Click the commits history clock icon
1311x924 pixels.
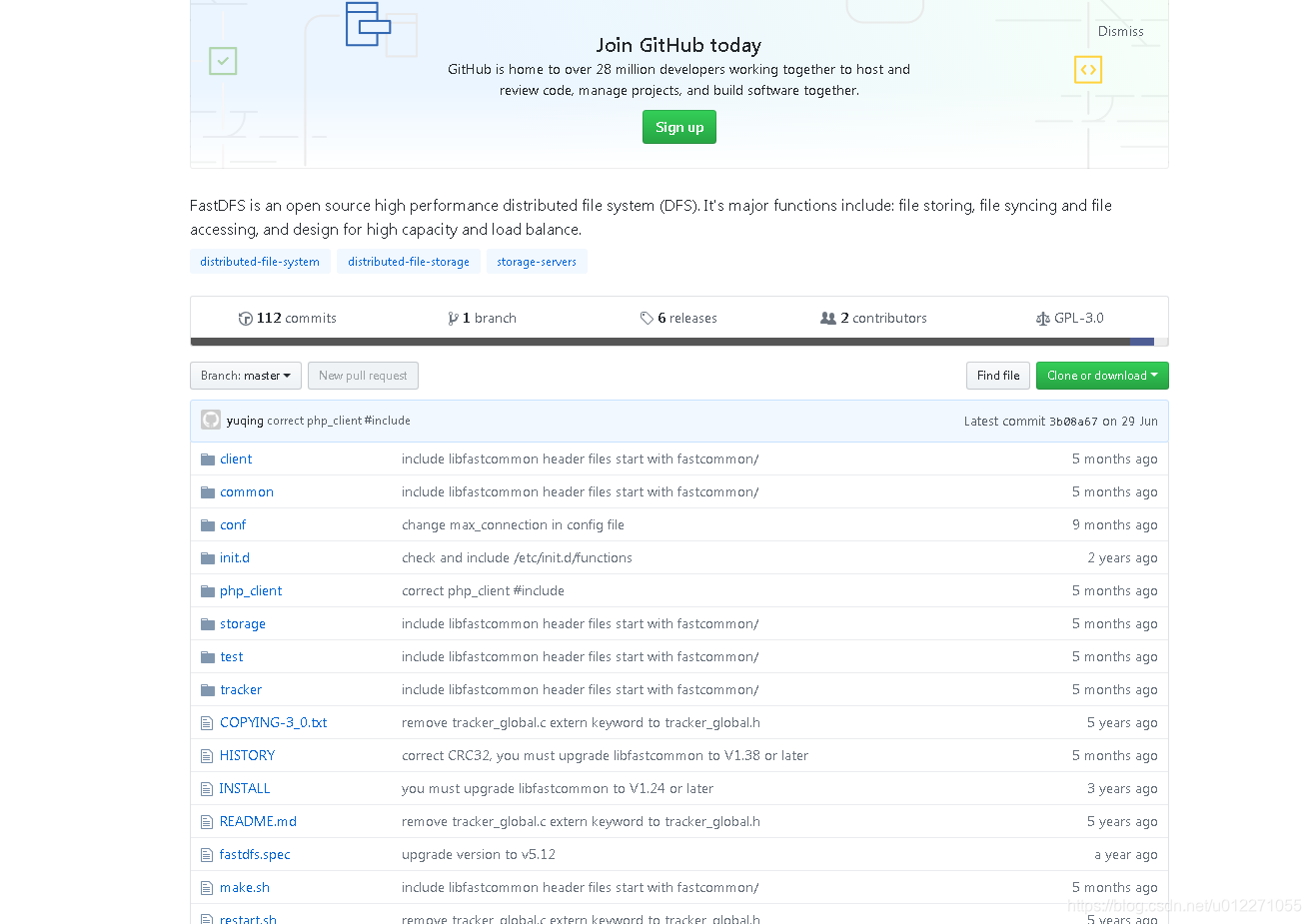pyautogui.click(x=245, y=319)
